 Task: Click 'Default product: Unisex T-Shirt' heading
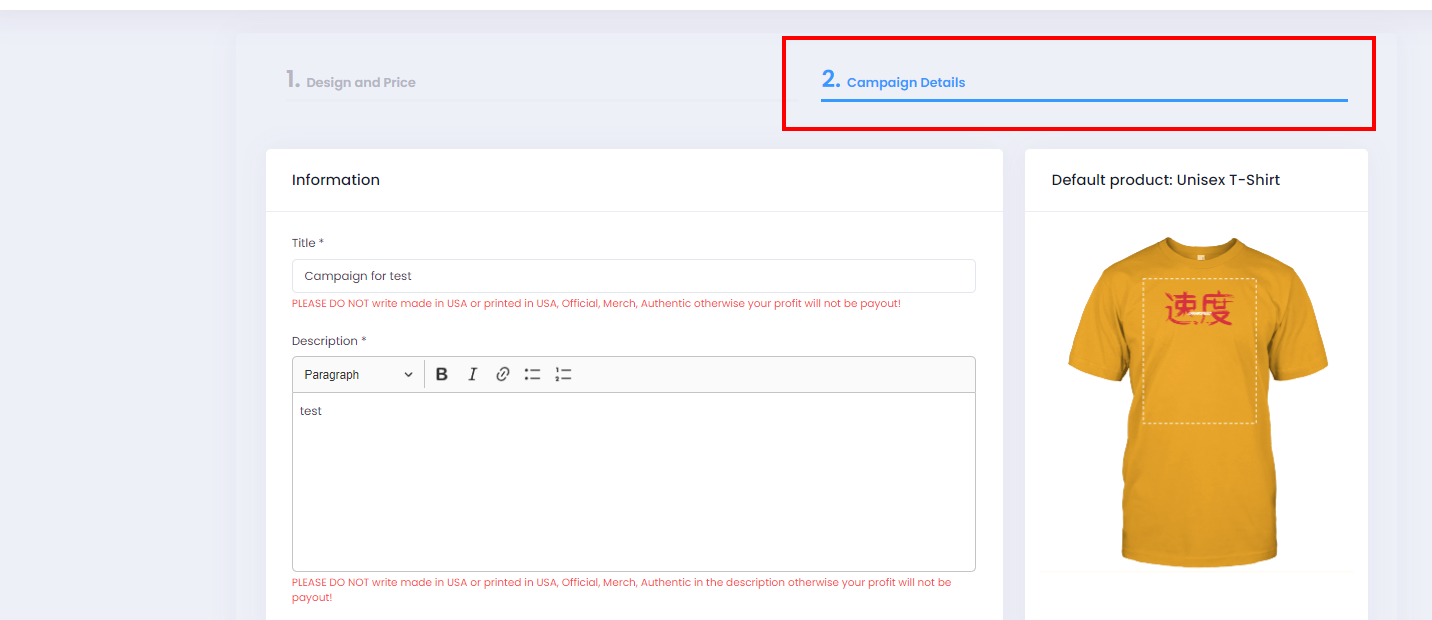coord(1166,180)
